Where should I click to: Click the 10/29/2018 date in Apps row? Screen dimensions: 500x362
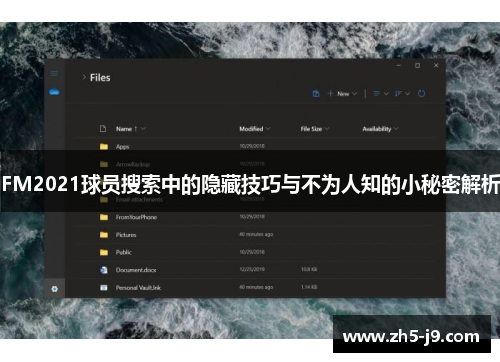[x=252, y=146]
